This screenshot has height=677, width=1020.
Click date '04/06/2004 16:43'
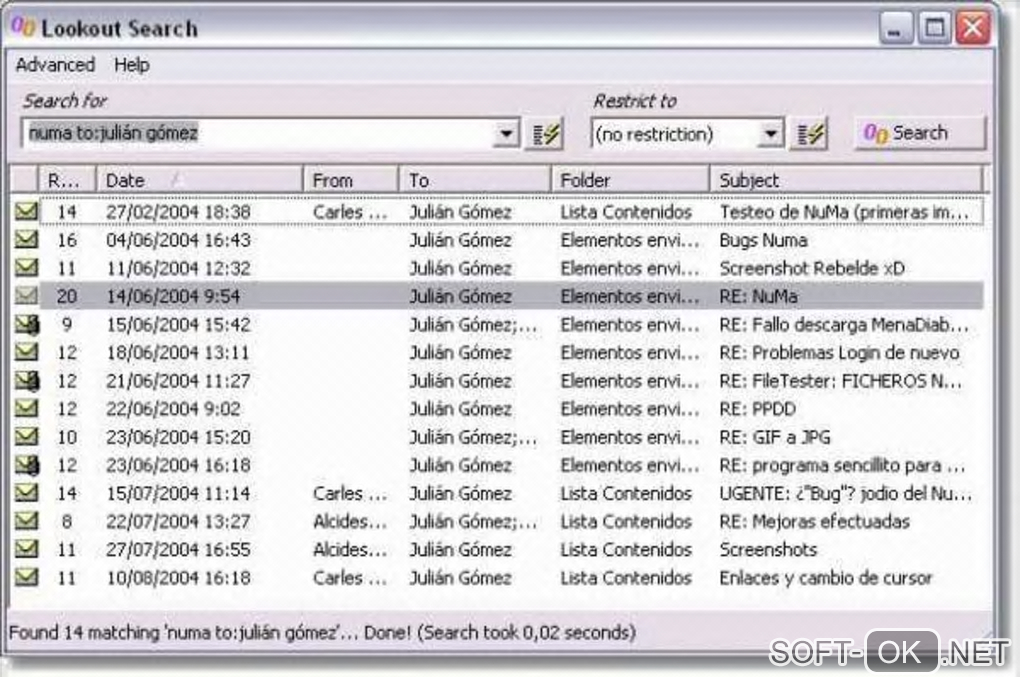tap(178, 240)
